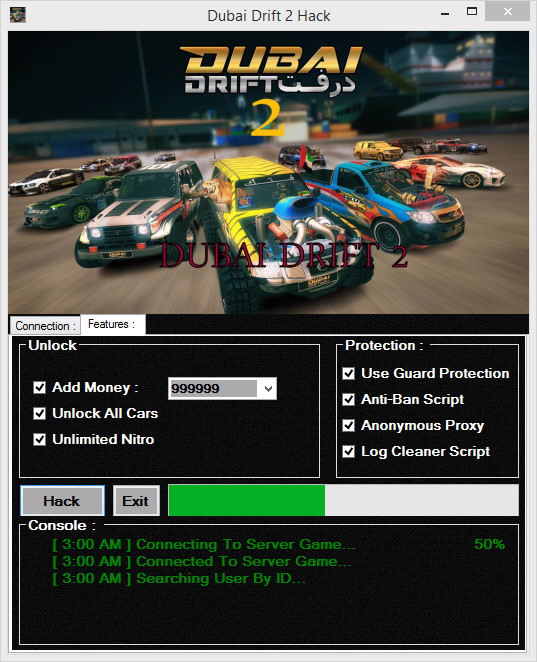Click the 'Dubai Drift 2 Hack' window title
Screen dimensions: 537x662
click(268, 16)
